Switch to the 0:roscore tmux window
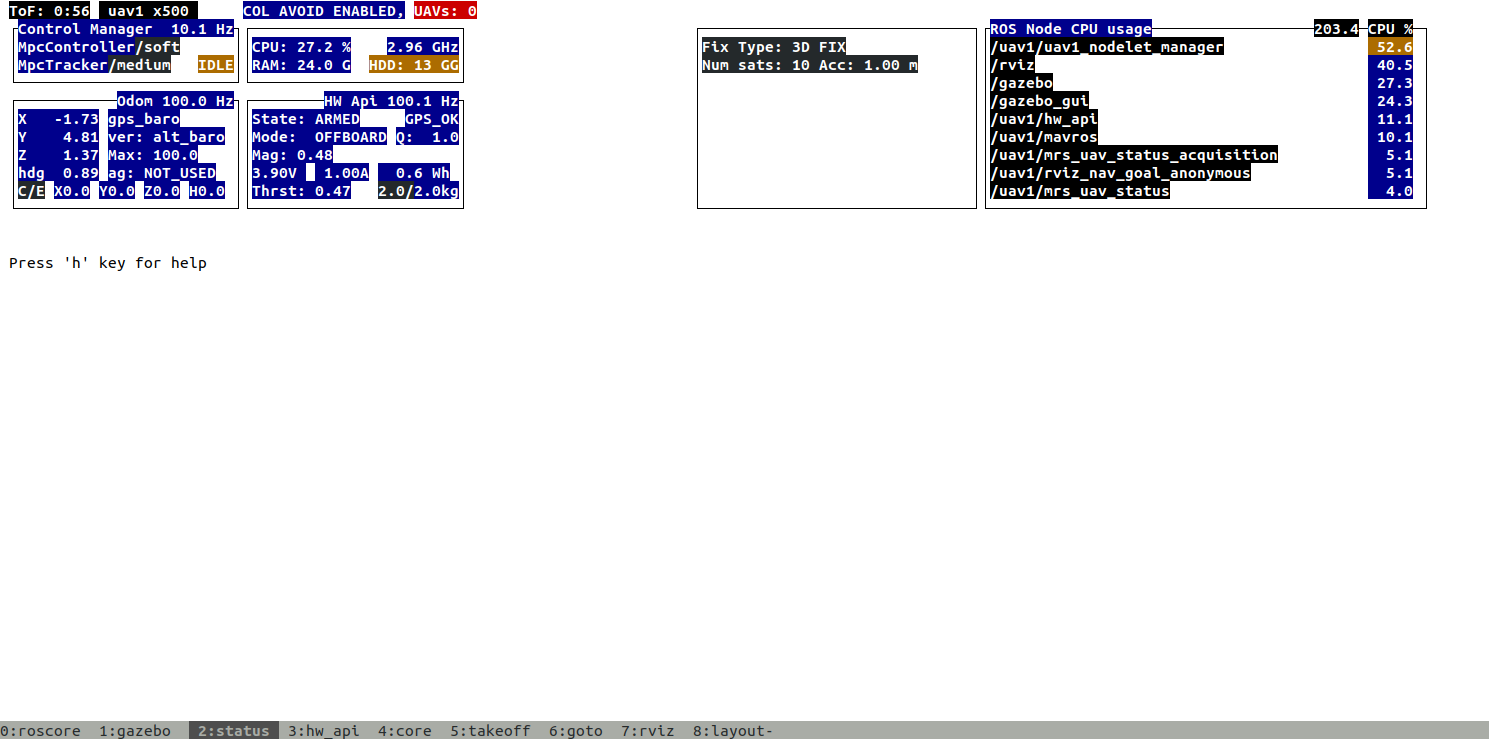1489x739 pixels. tap(40, 731)
